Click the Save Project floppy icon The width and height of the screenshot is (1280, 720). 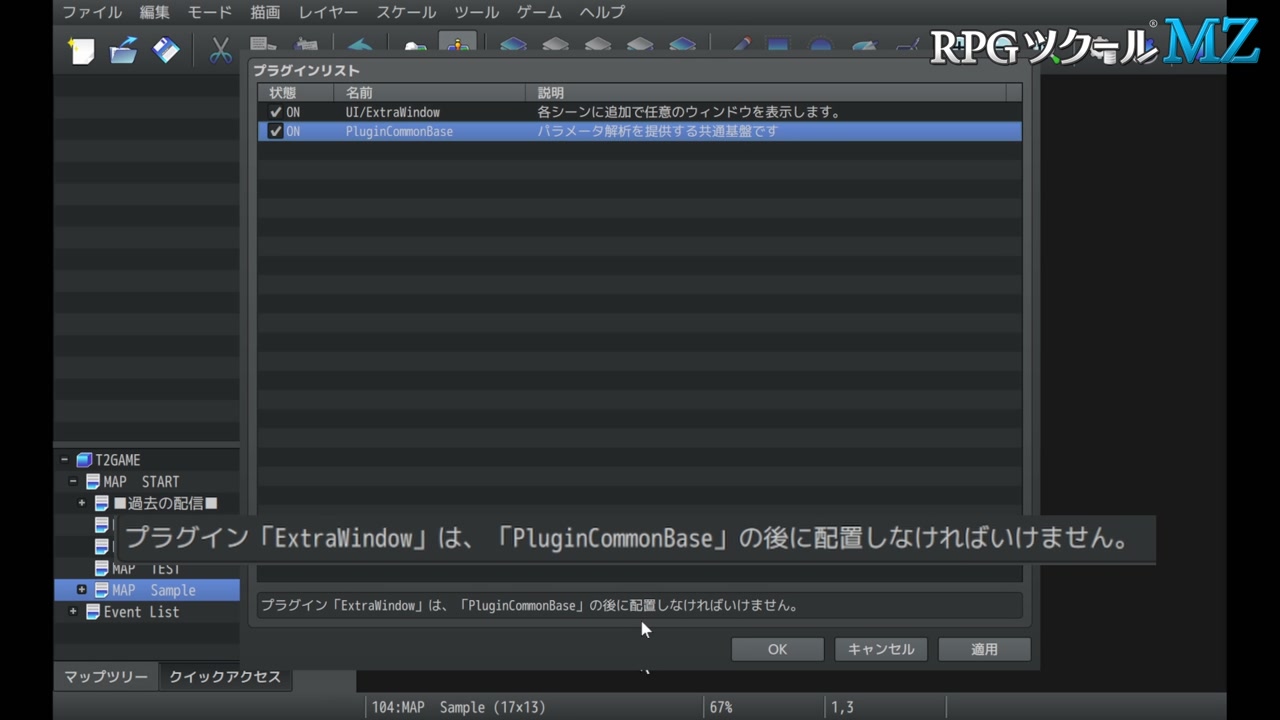(x=166, y=49)
